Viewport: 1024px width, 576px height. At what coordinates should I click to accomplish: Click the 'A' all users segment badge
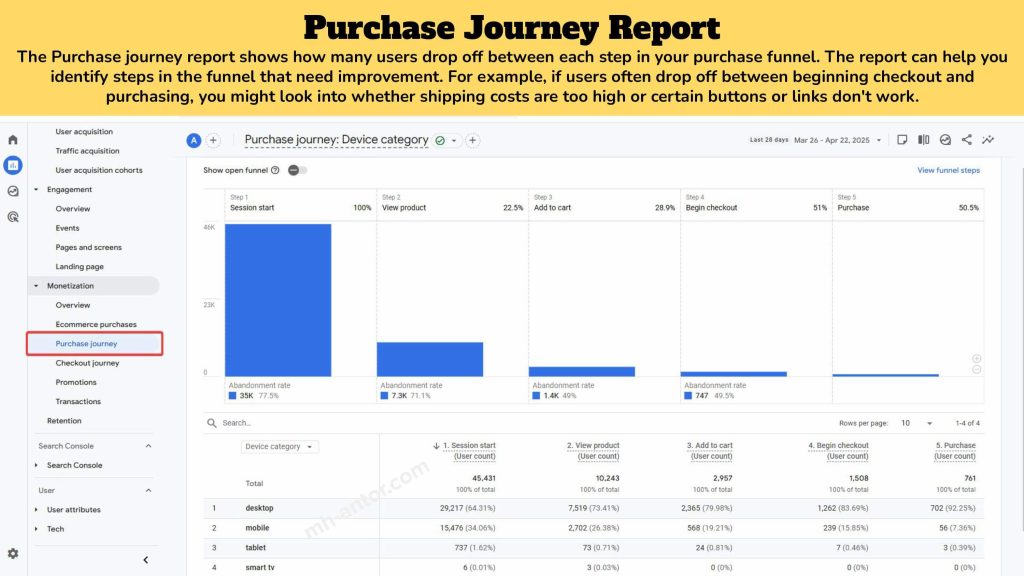click(x=193, y=140)
